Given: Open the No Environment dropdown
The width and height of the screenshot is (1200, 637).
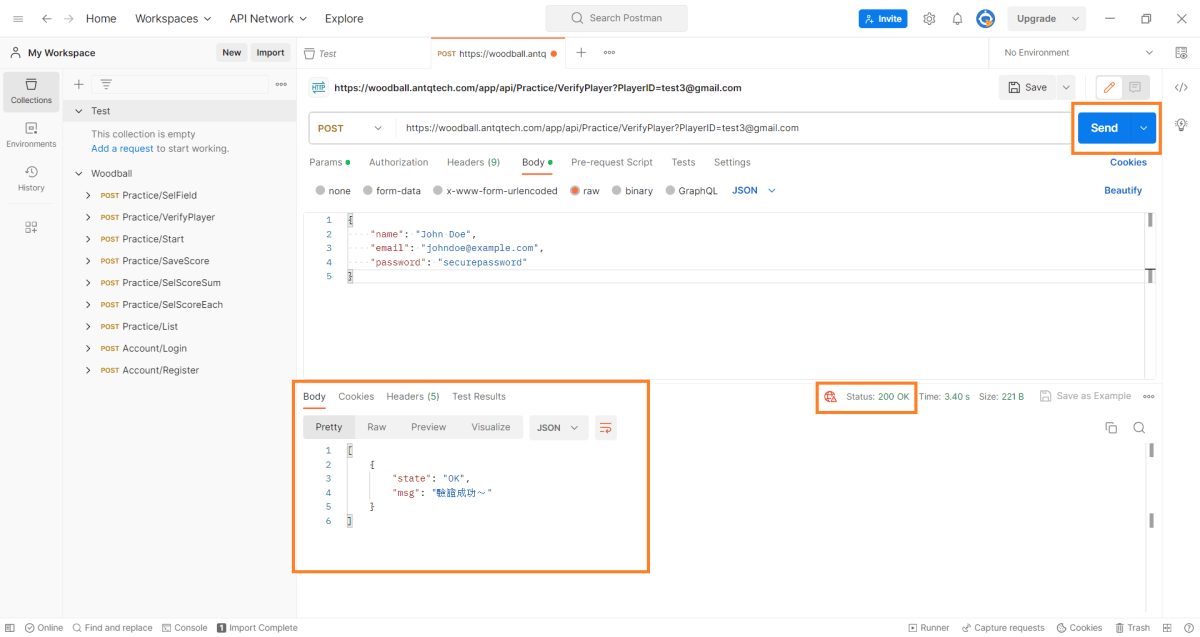Looking at the screenshot, I should click(x=1078, y=52).
